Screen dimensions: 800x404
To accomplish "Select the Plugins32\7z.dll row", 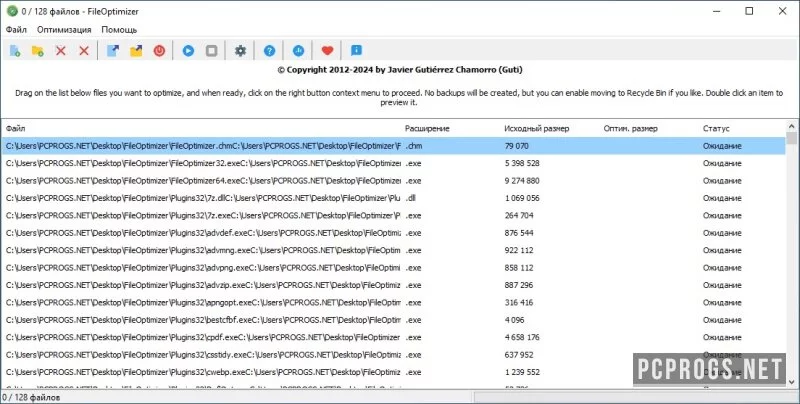I will [x=393, y=198].
